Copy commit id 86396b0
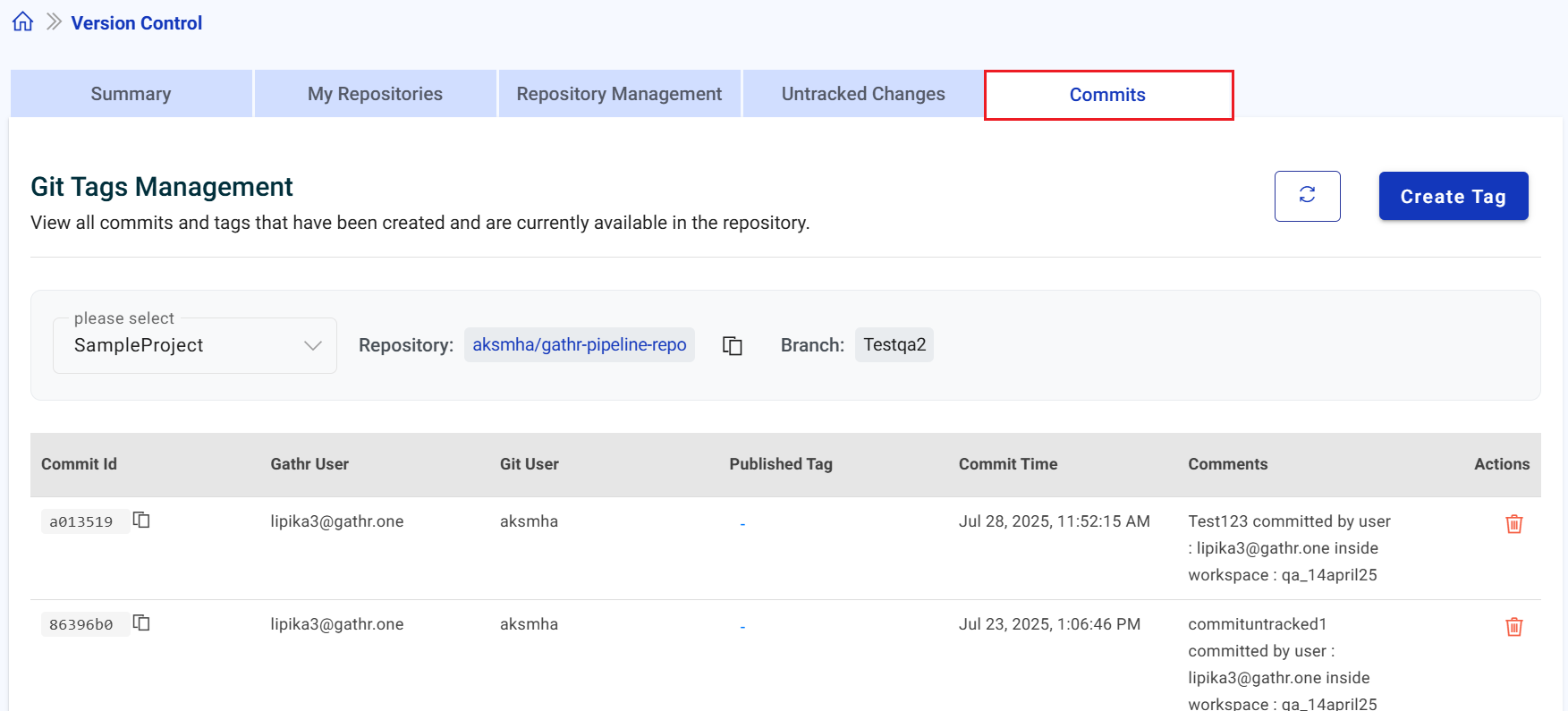 point(141,623)
